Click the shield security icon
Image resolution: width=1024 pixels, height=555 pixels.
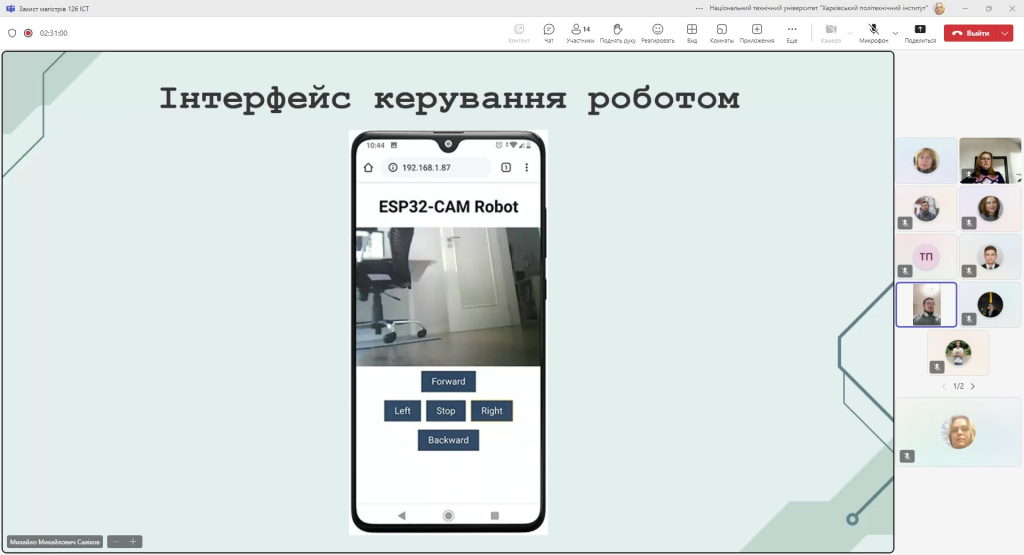pyautogui.click(x=12, y=33)
